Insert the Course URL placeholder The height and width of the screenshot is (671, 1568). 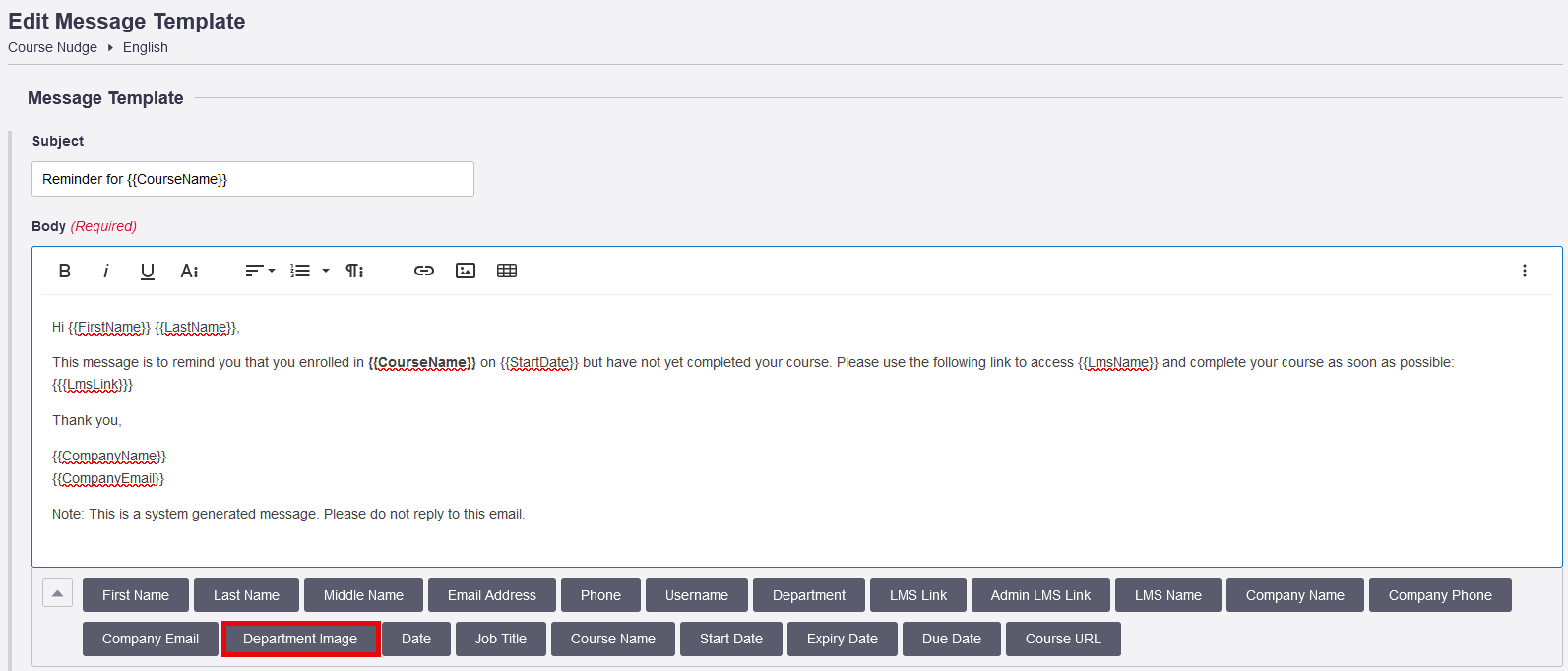point(1063,639)
